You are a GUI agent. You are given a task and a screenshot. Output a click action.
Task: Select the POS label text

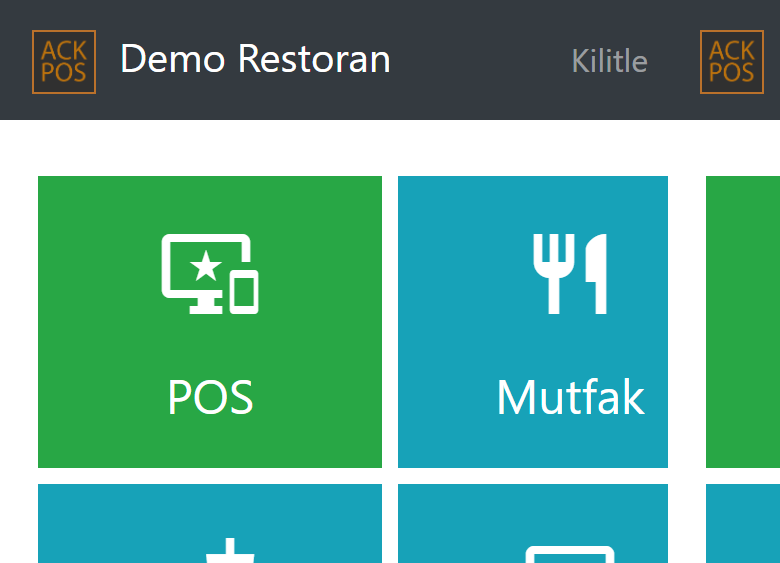[x=210, y=397]
